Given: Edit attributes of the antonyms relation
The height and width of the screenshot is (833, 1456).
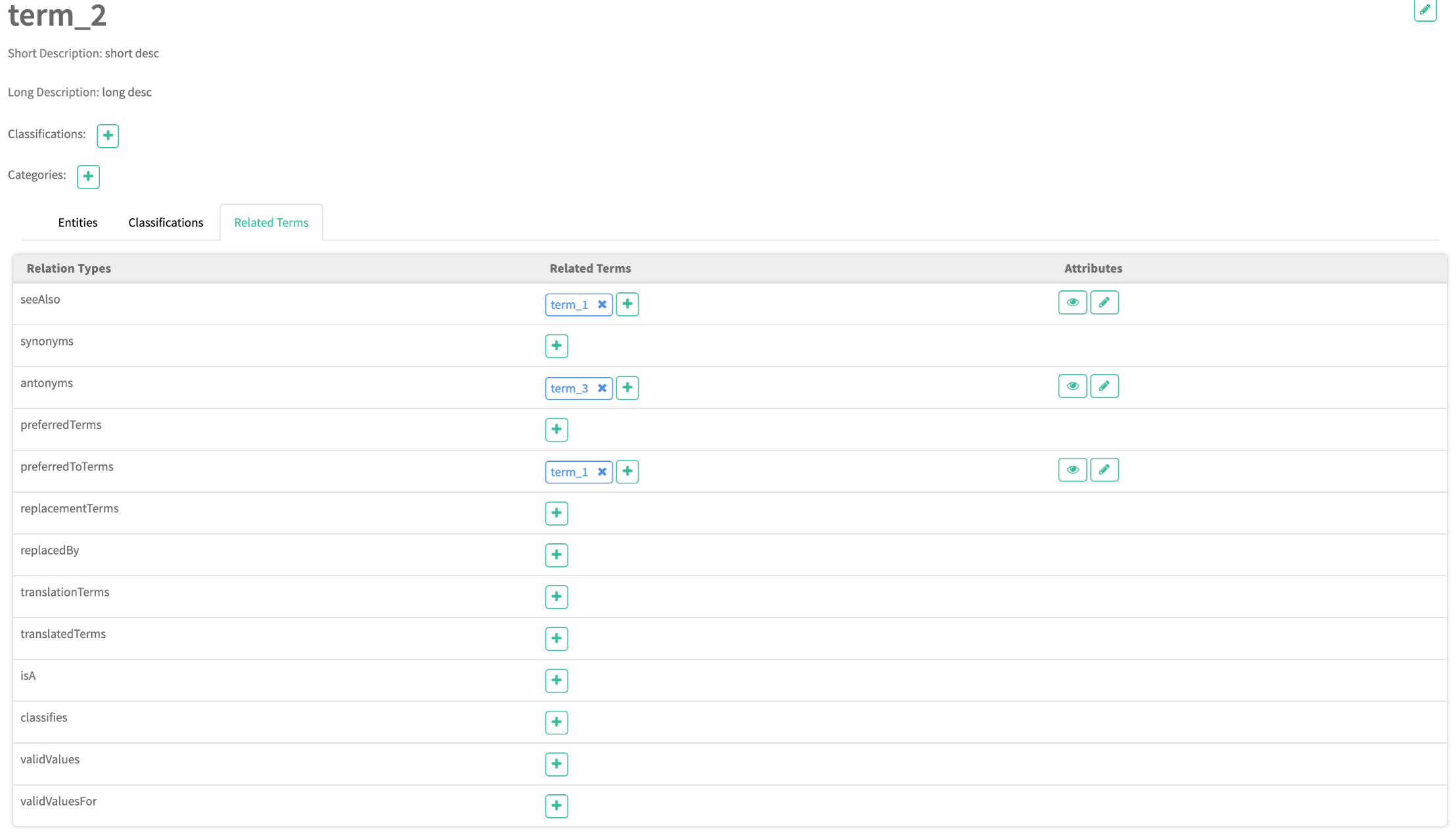Looking at the screenshot, I should coord(1104,386).
